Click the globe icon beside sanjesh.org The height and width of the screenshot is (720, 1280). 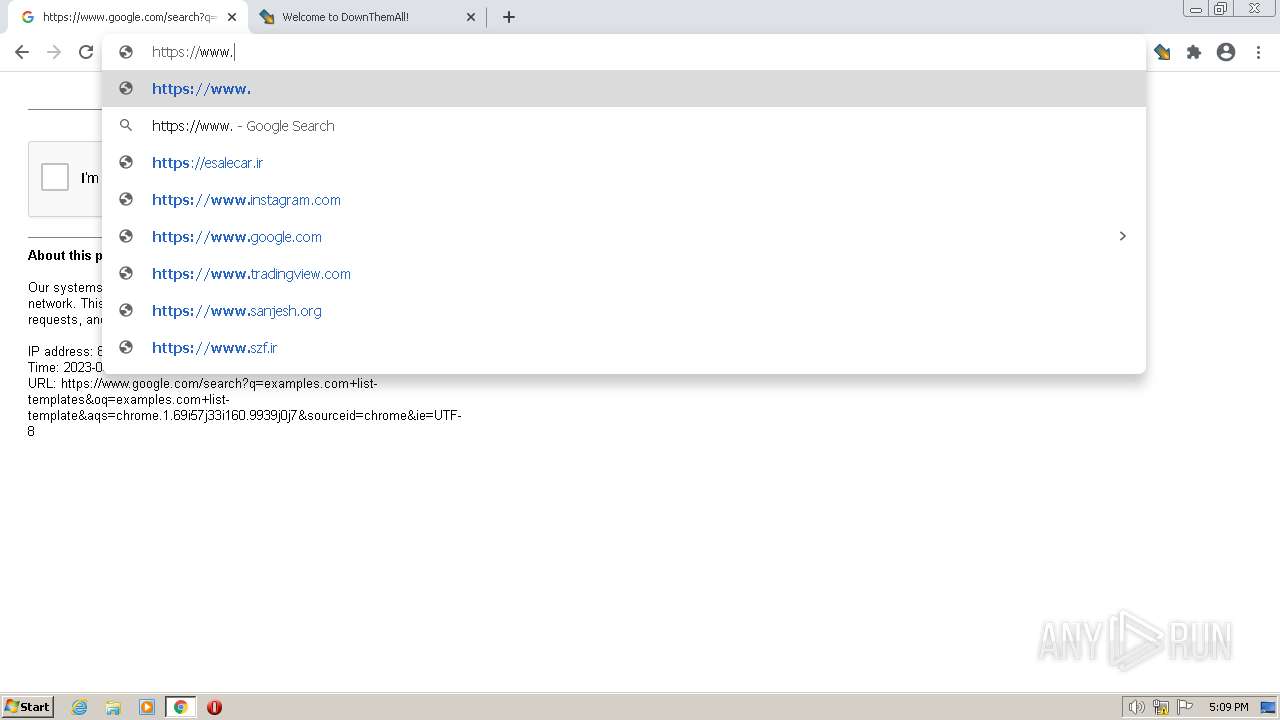click(x=126, y=310)
